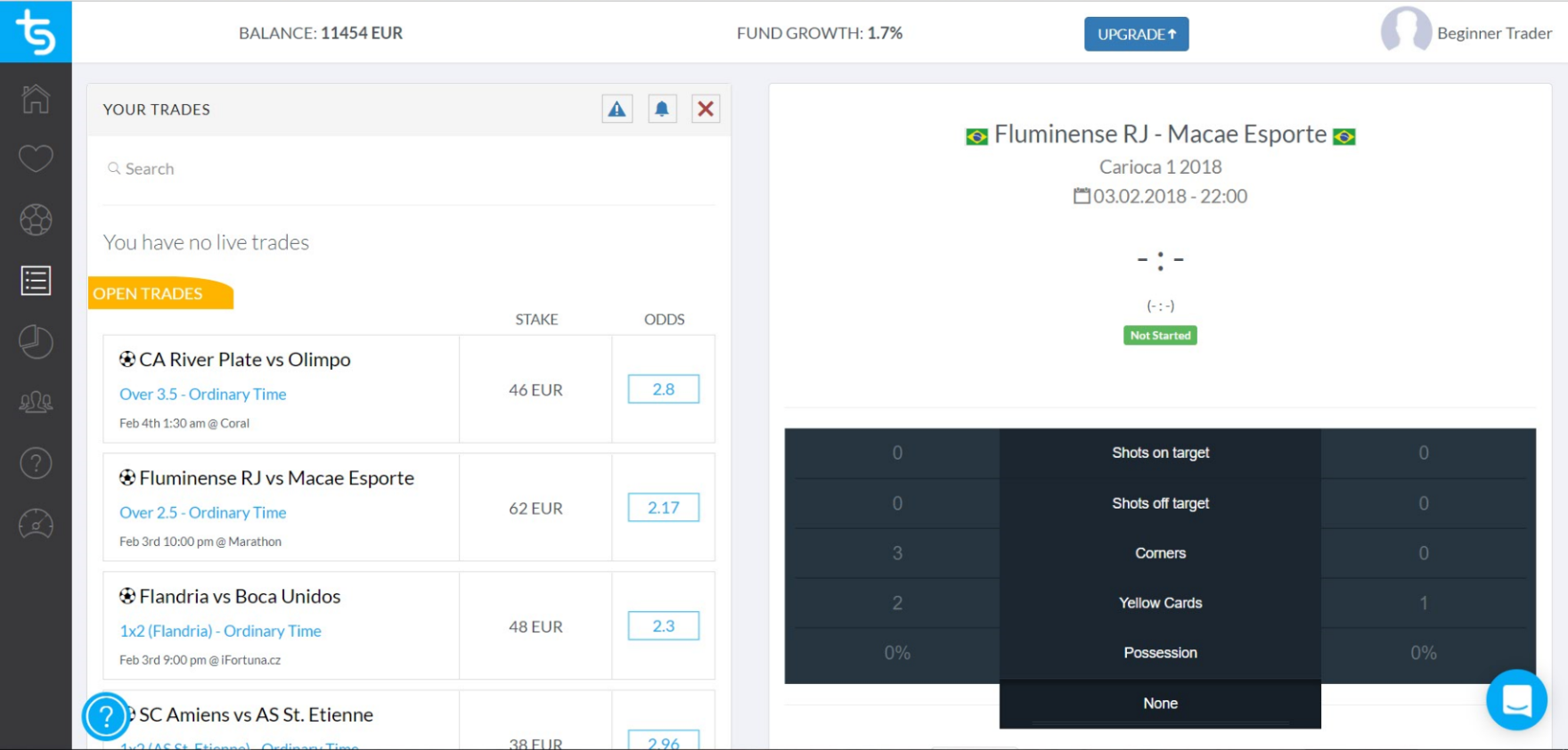The image size is (1568, 750).
Task: Click the Shots off target stat row
Action: click(1160, 503)
